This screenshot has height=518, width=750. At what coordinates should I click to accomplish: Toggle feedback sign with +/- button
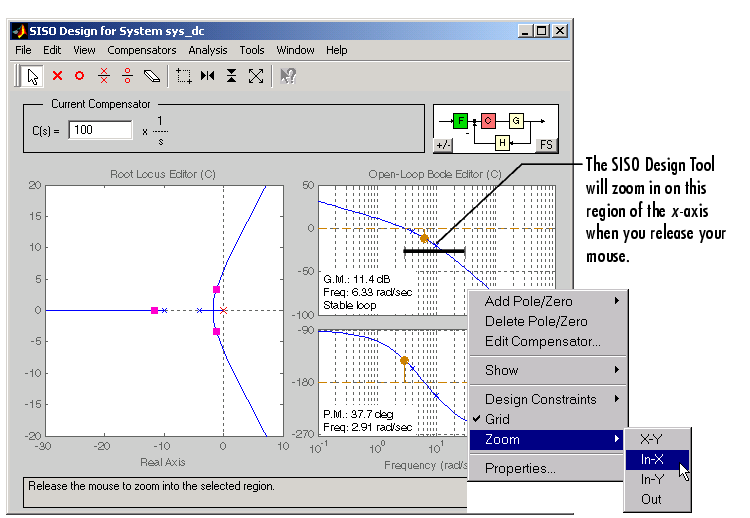pyautogui.click(x=443, y=144)
